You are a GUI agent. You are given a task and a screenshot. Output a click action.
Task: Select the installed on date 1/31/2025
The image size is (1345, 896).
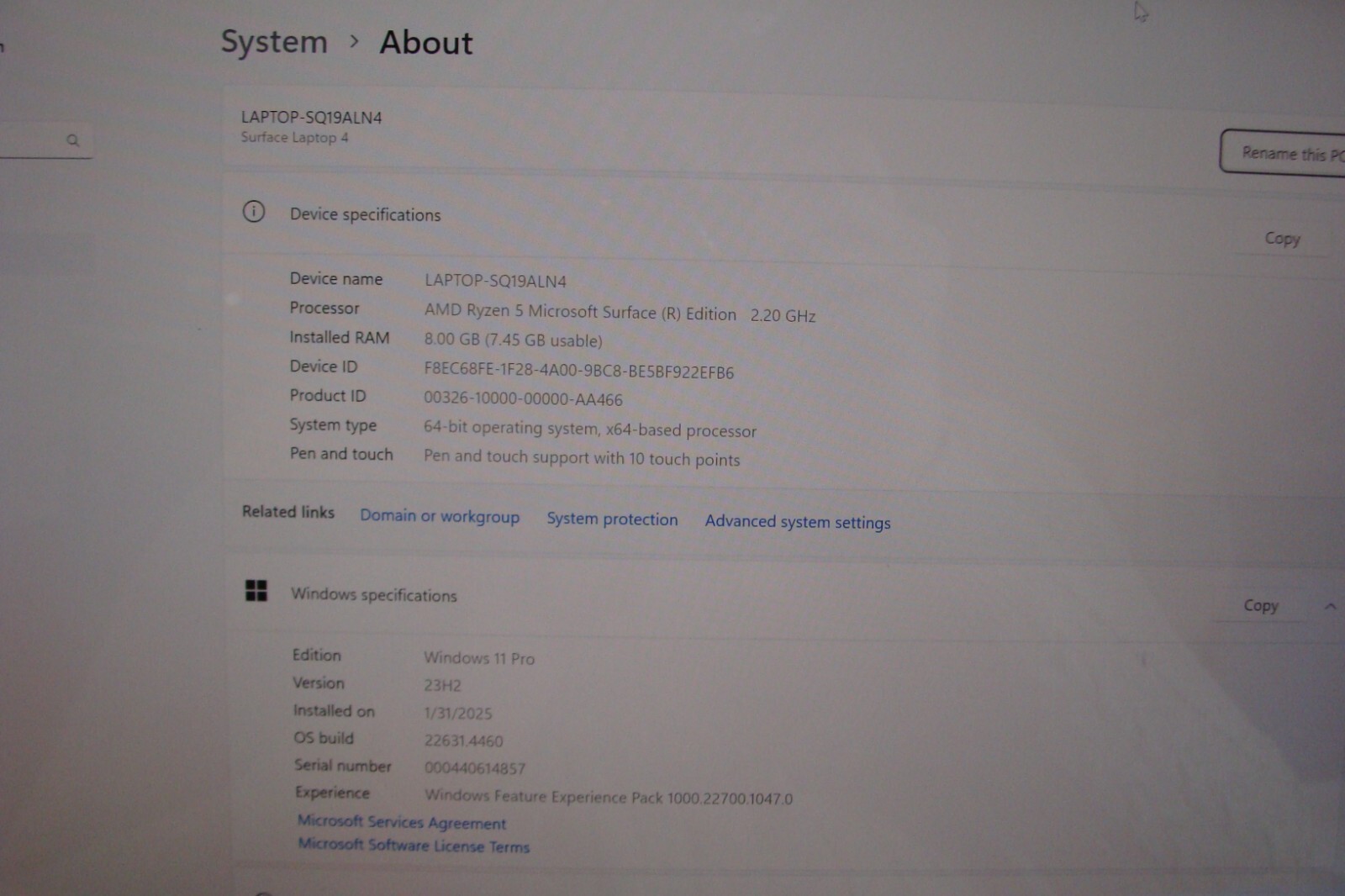point(458,713)
